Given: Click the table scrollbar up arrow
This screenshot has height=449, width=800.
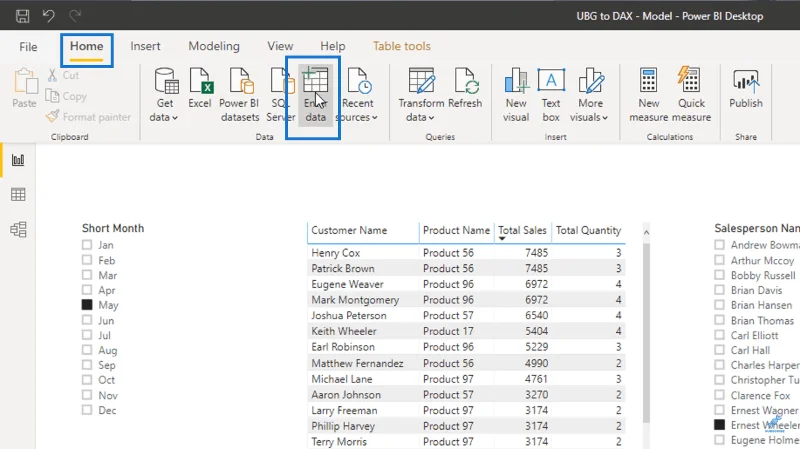Looking at the screenshot, I should pyautogui.click(x=646, y=233).
